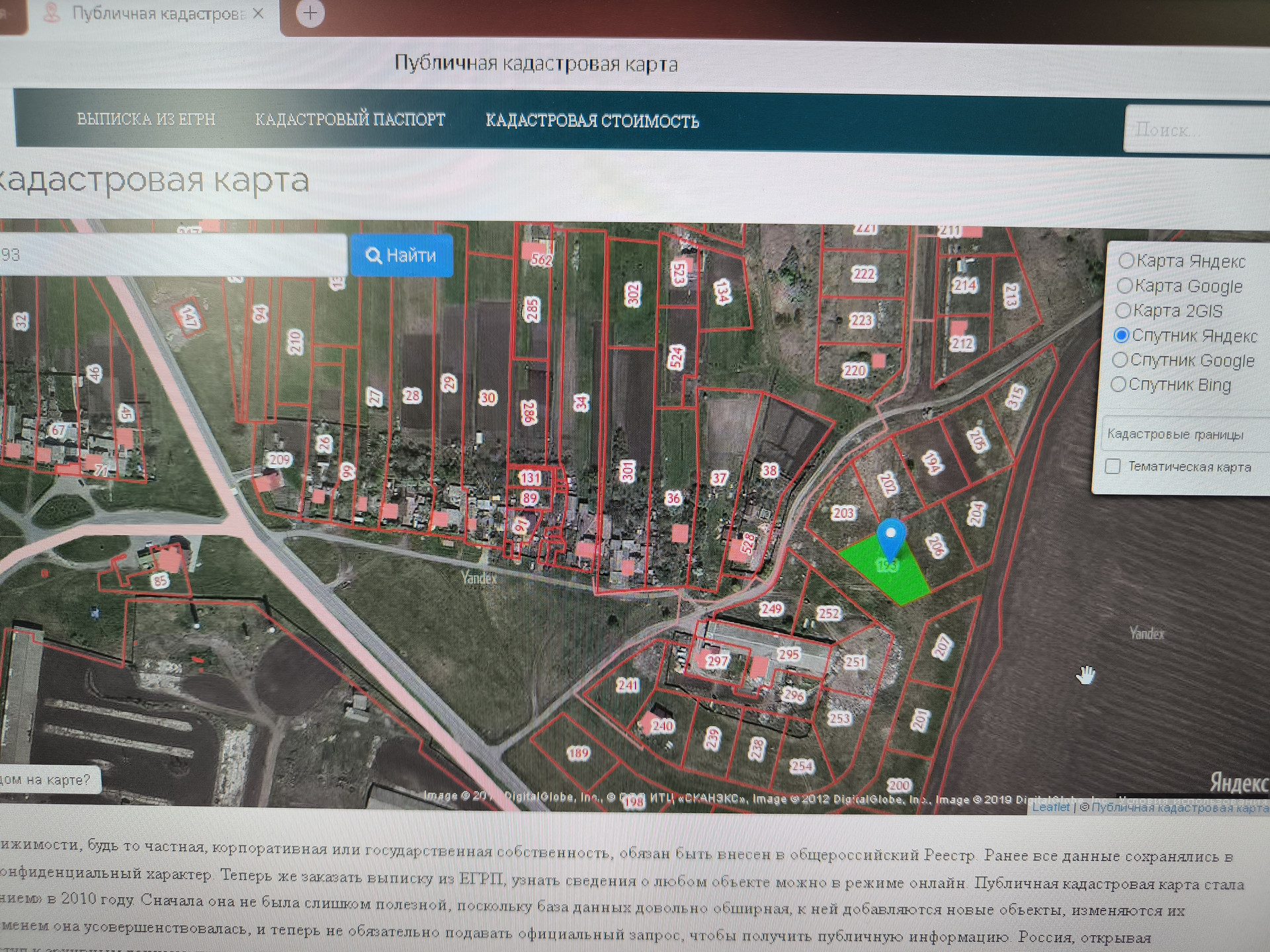Click parcel label 297 on map
Image resolution: width=1270 pixels, height=952 pixels.
tap(717, 660)
